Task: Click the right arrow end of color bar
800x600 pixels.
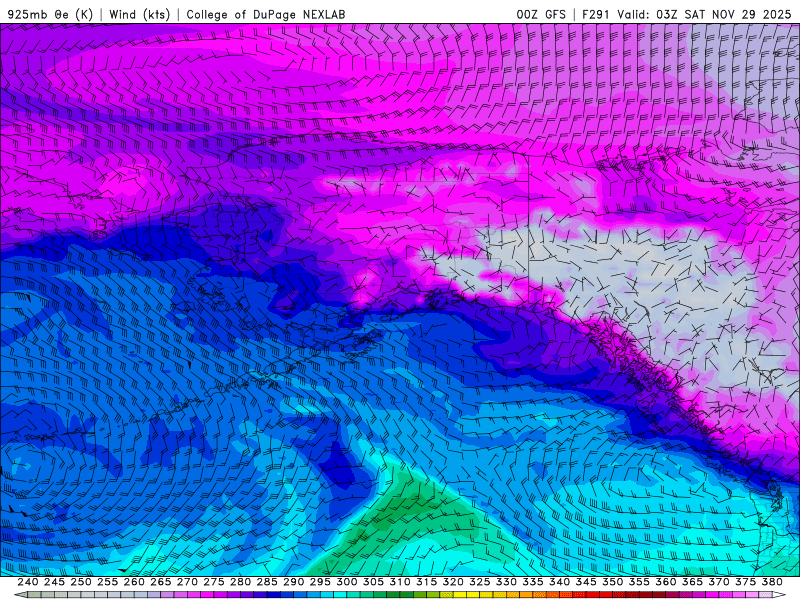Action: point(779,595)
